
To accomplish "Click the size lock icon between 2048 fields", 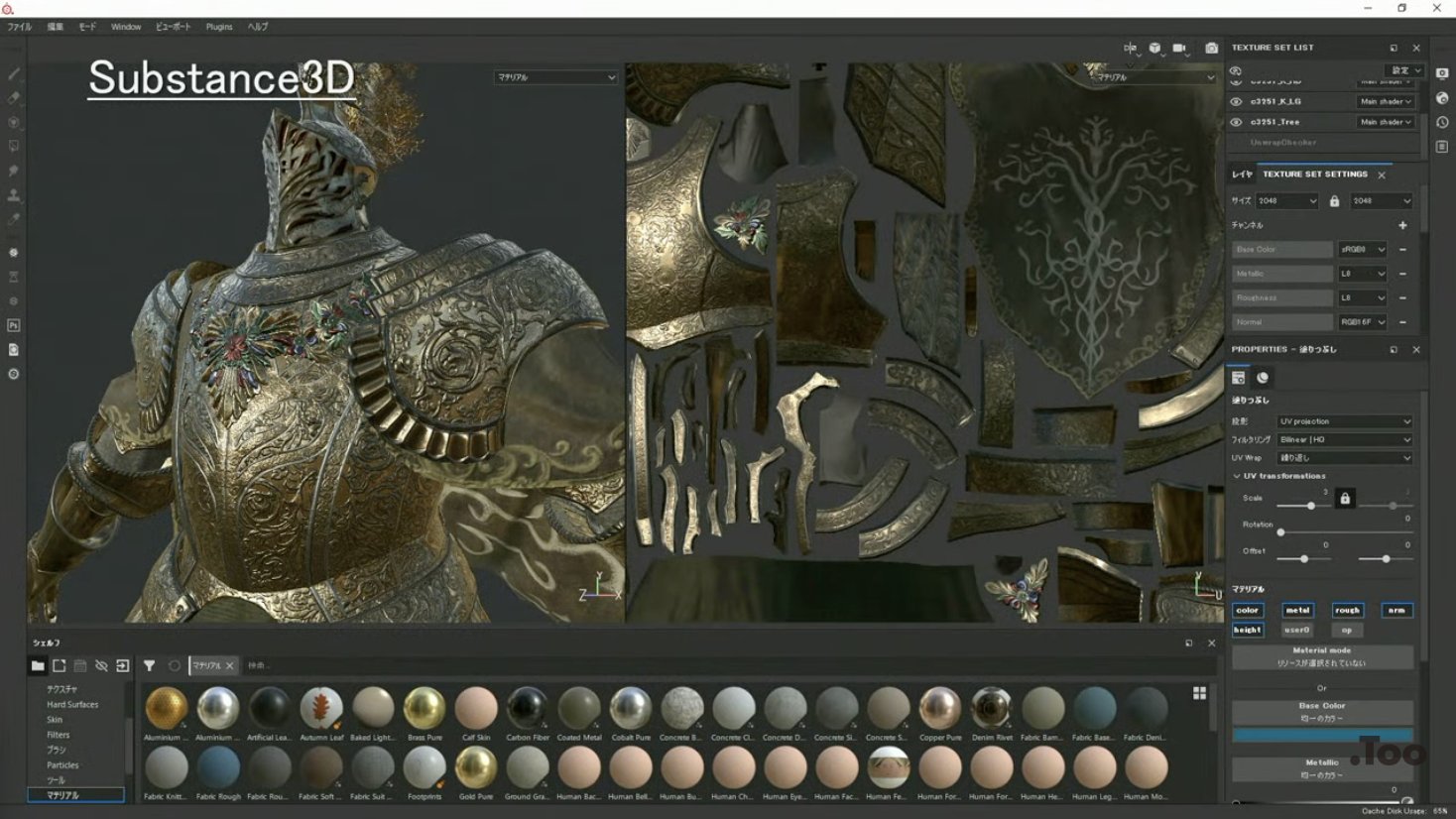I will [1334, 201].
